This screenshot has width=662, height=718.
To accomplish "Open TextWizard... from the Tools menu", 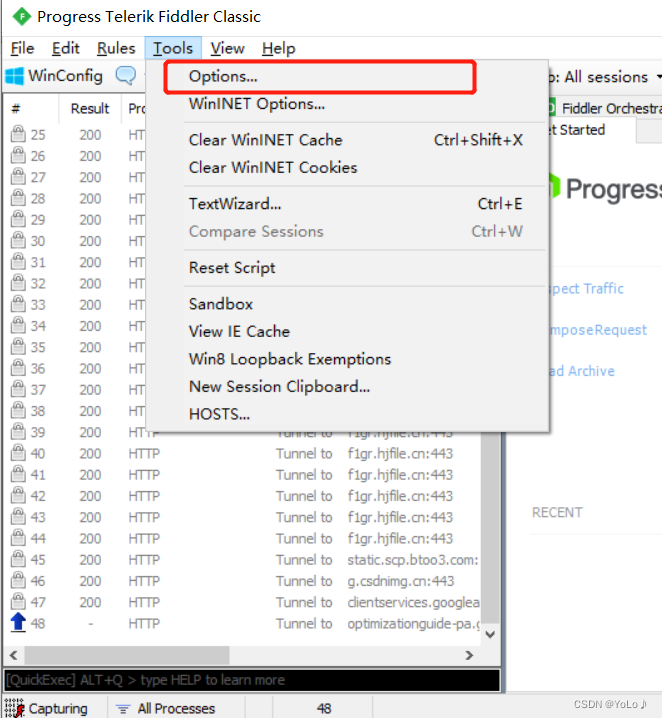I will (235, 204).
